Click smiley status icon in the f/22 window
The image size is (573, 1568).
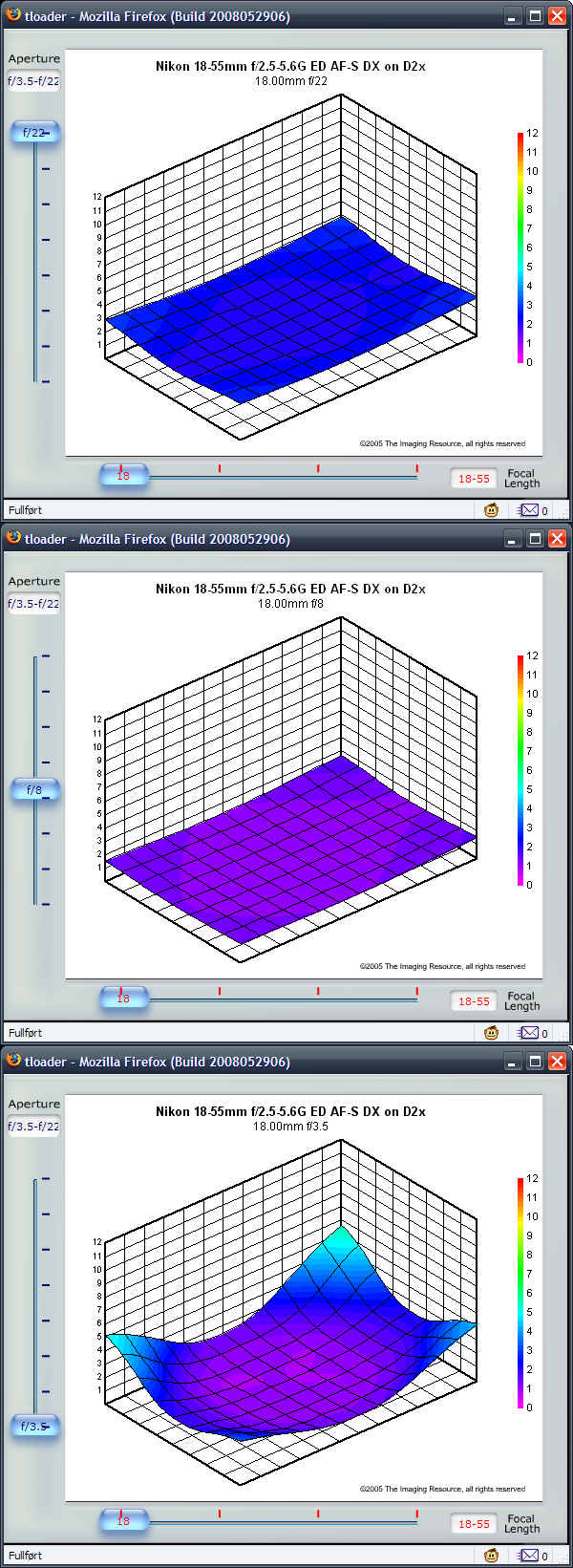click(491, 510)
